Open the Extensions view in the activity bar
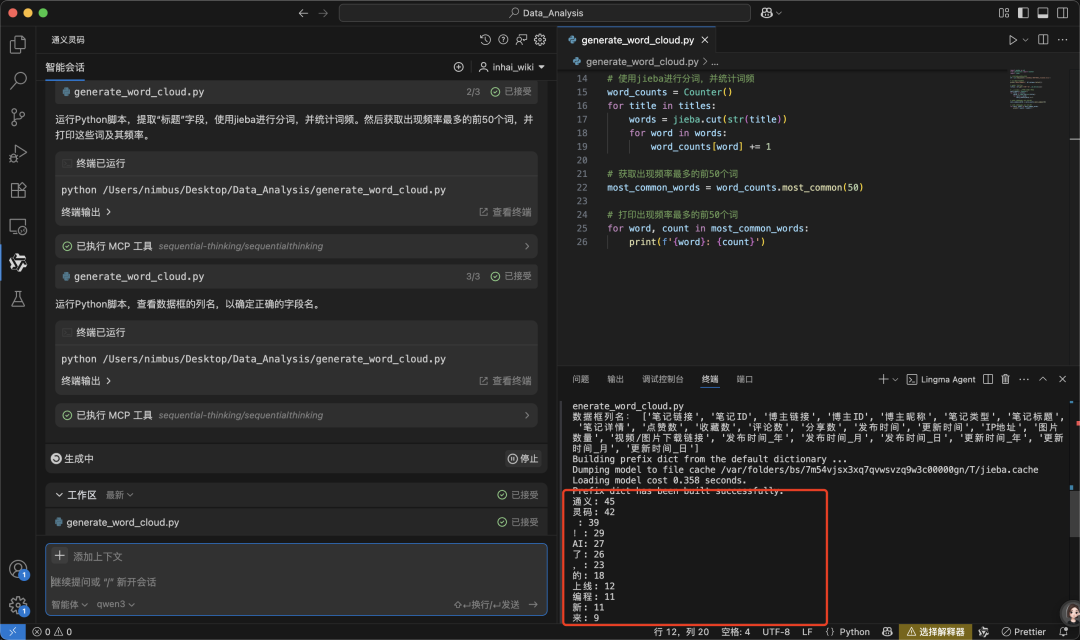Image resolution: width=1080 pixels, height=640 pixels. 17,190
